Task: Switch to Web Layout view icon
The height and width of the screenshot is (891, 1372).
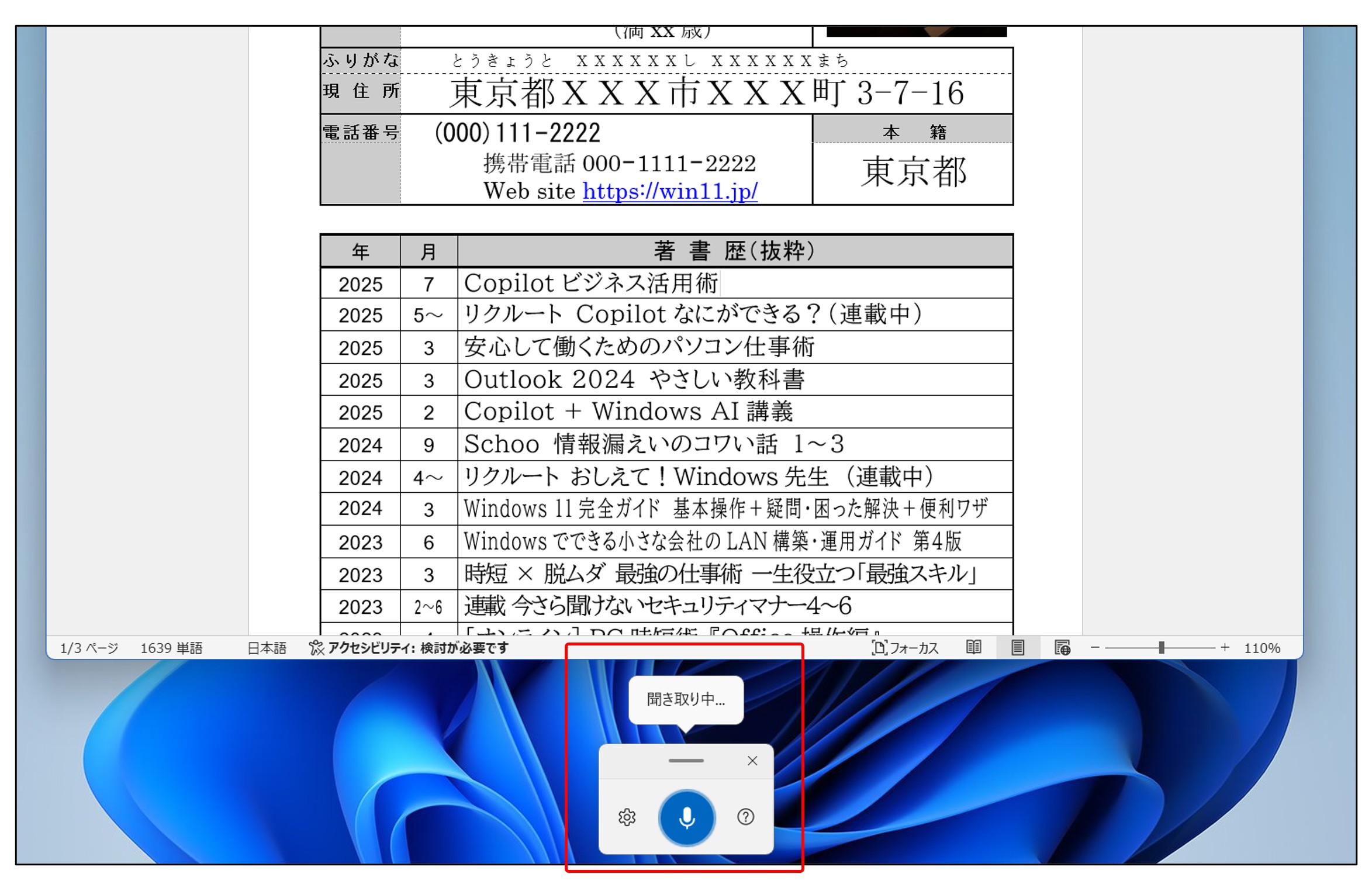Action: point(1062,647)
